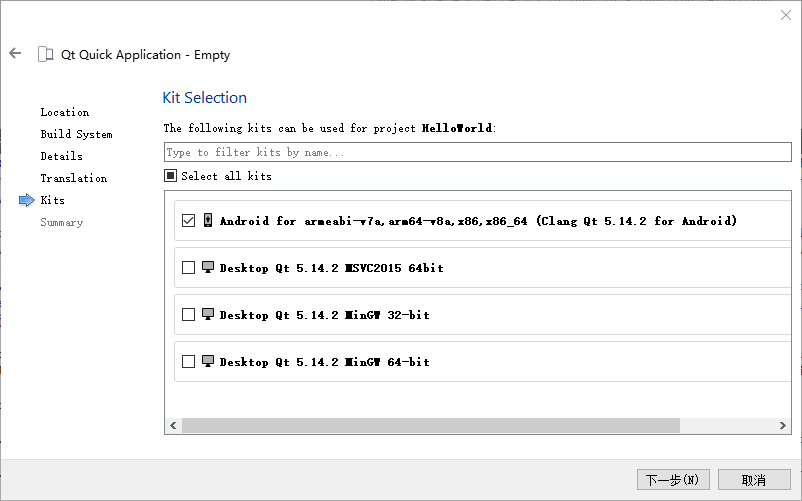Screen dimensions: 802x501
Task: Click the horizontal scrollbar right arrow
Action: pos(783,425)
